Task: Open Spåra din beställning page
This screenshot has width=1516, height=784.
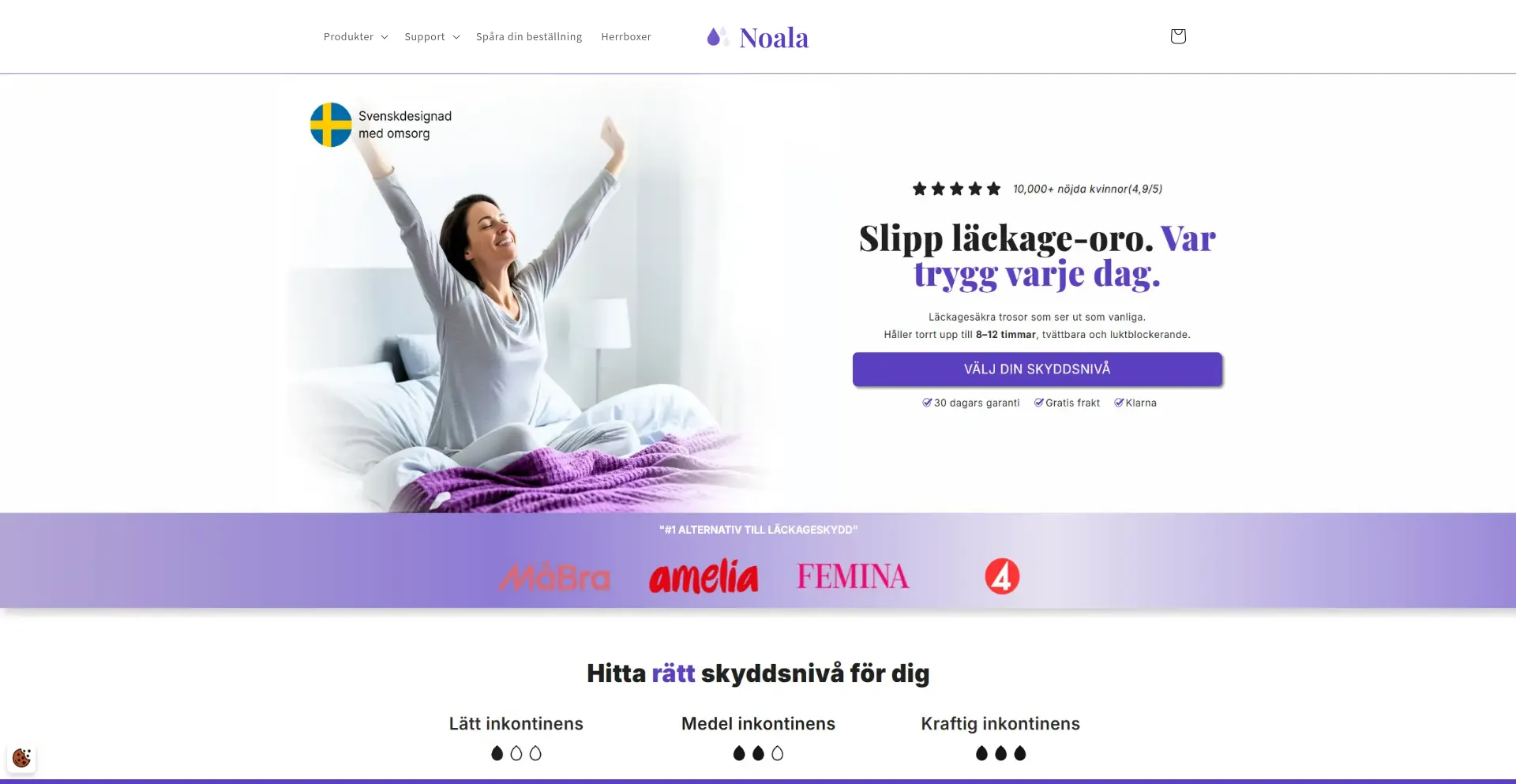Action: (x=529, y=37)
